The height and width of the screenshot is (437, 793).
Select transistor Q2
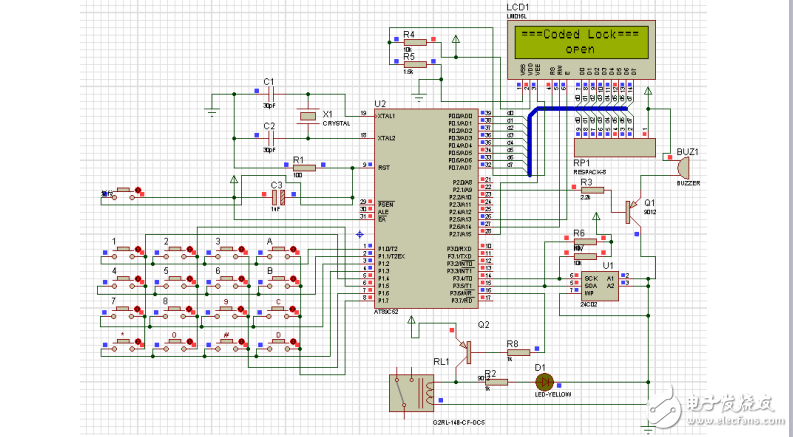click(x=465, y=349)
